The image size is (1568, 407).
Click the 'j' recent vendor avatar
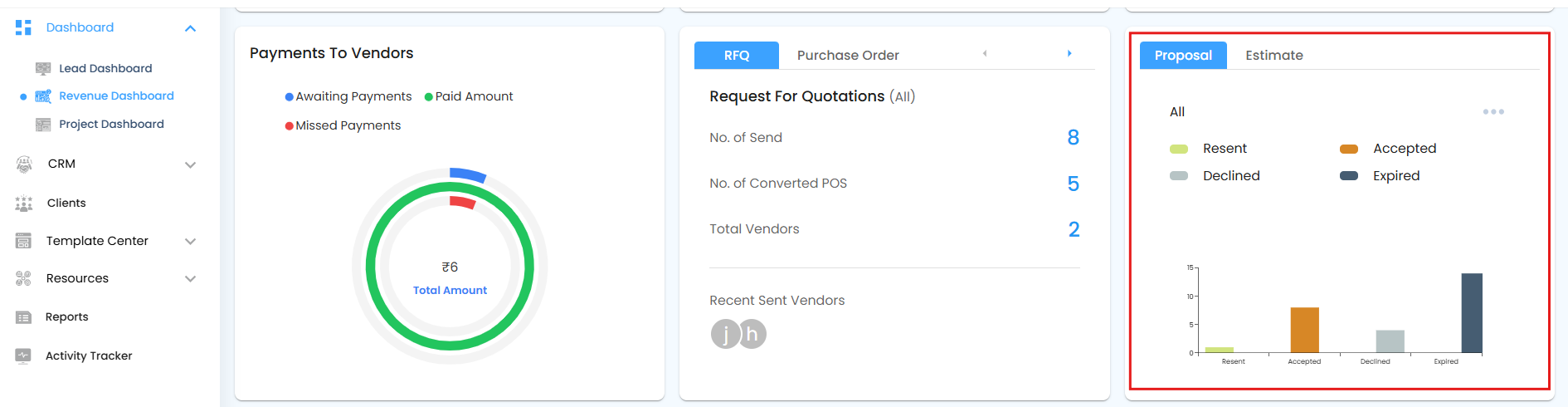[x=725, y=334]
